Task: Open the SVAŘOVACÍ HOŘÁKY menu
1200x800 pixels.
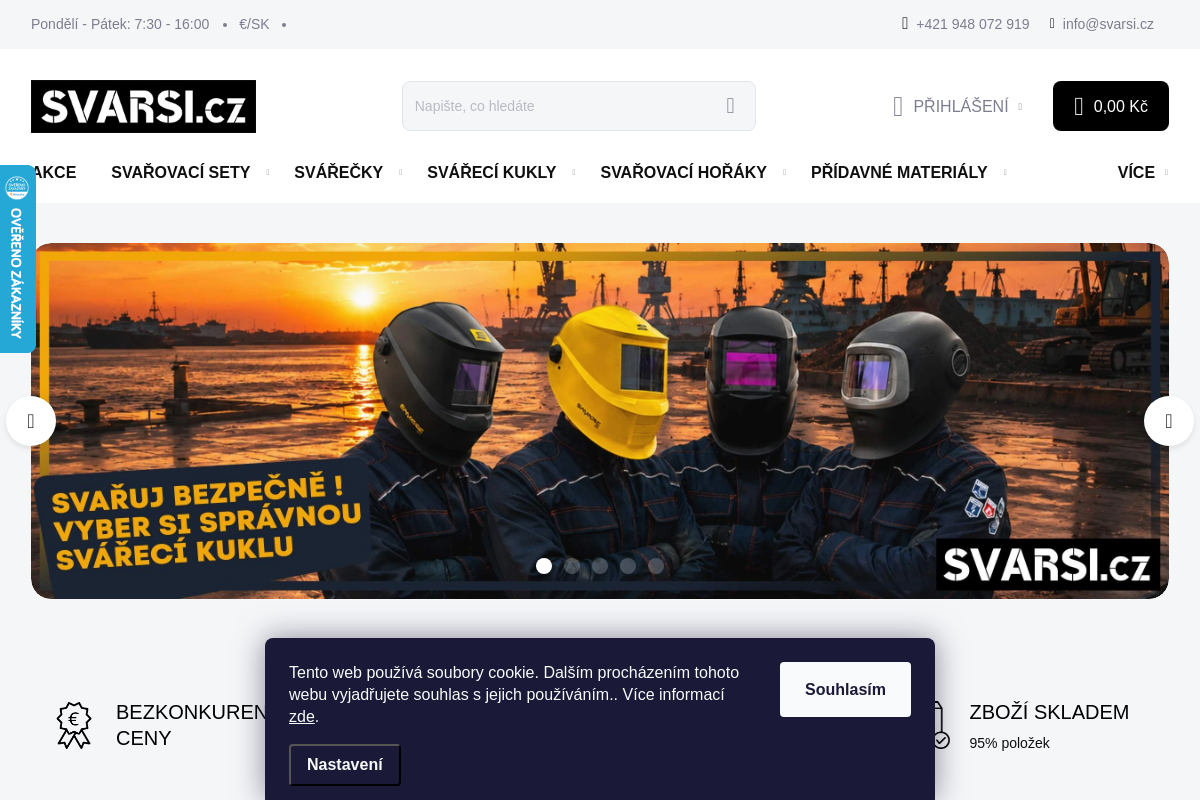Action: click(x=684, y=172)
